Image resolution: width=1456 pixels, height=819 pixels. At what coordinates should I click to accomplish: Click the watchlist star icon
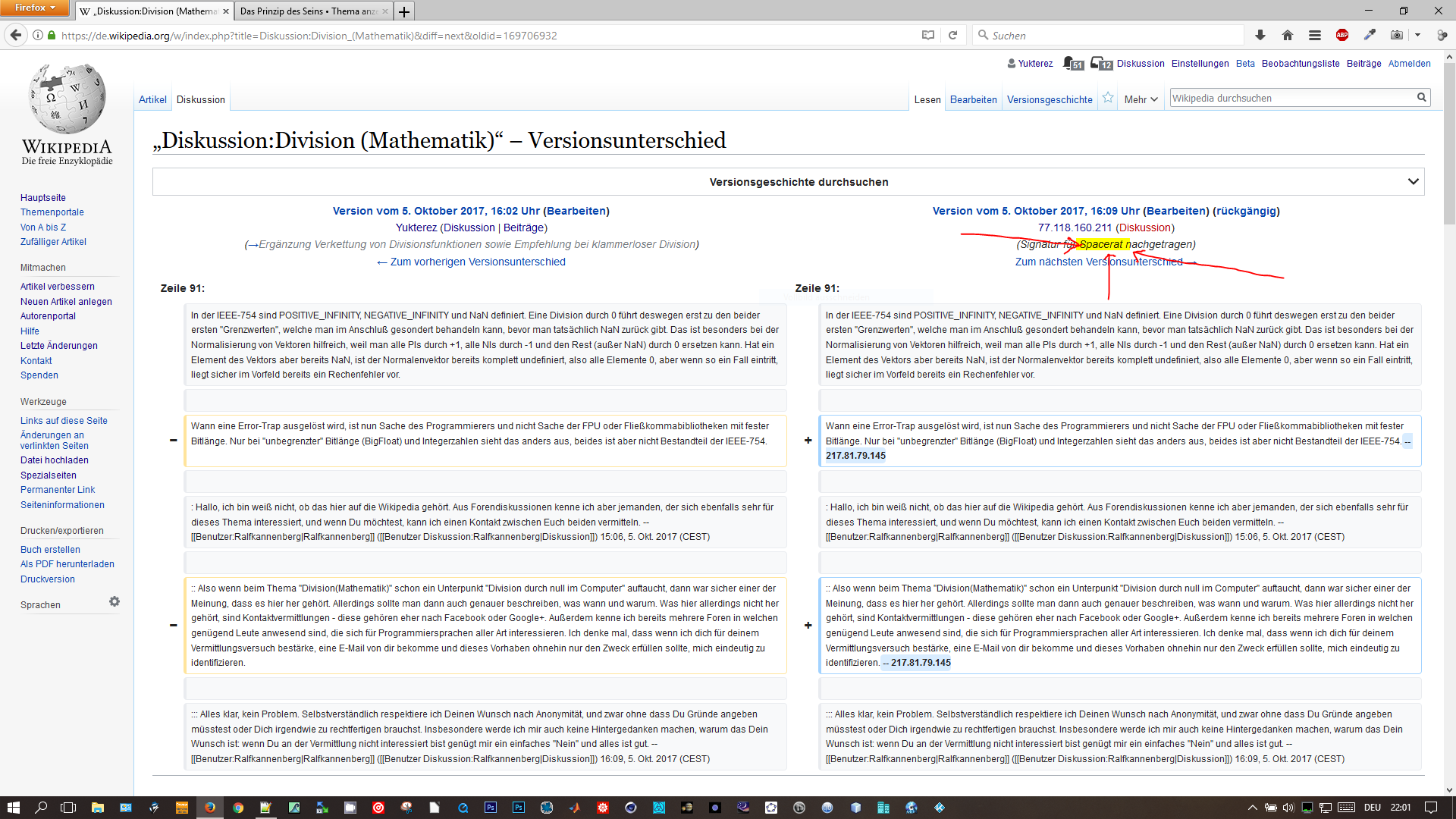tap(1108, 98)
